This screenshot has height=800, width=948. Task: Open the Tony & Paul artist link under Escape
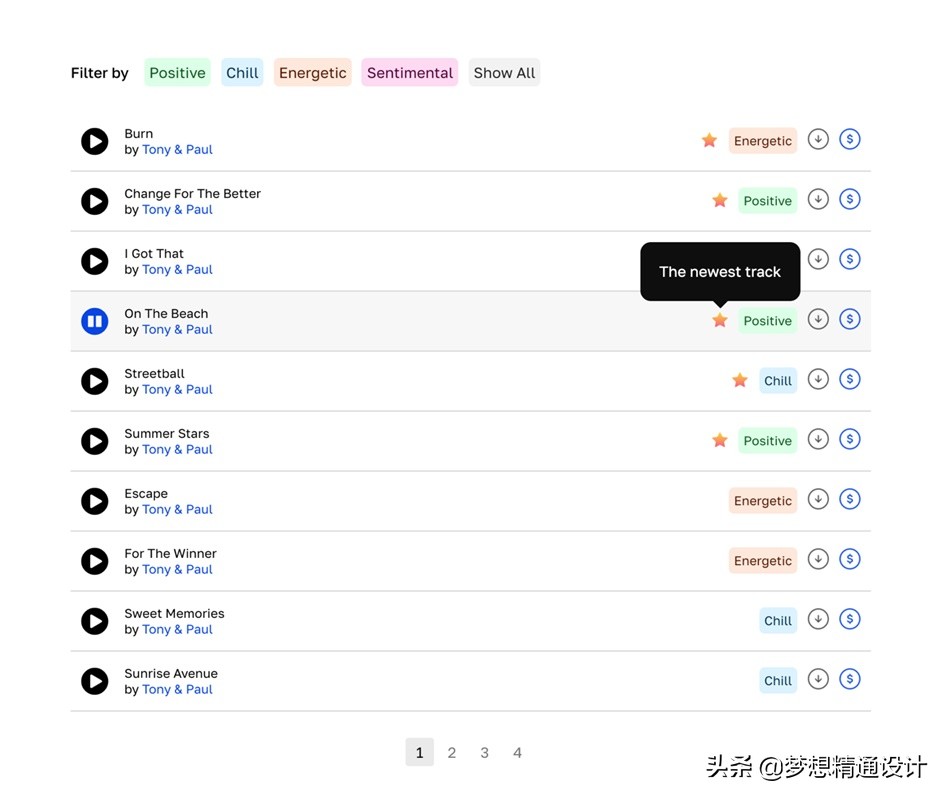pos(177,509)
